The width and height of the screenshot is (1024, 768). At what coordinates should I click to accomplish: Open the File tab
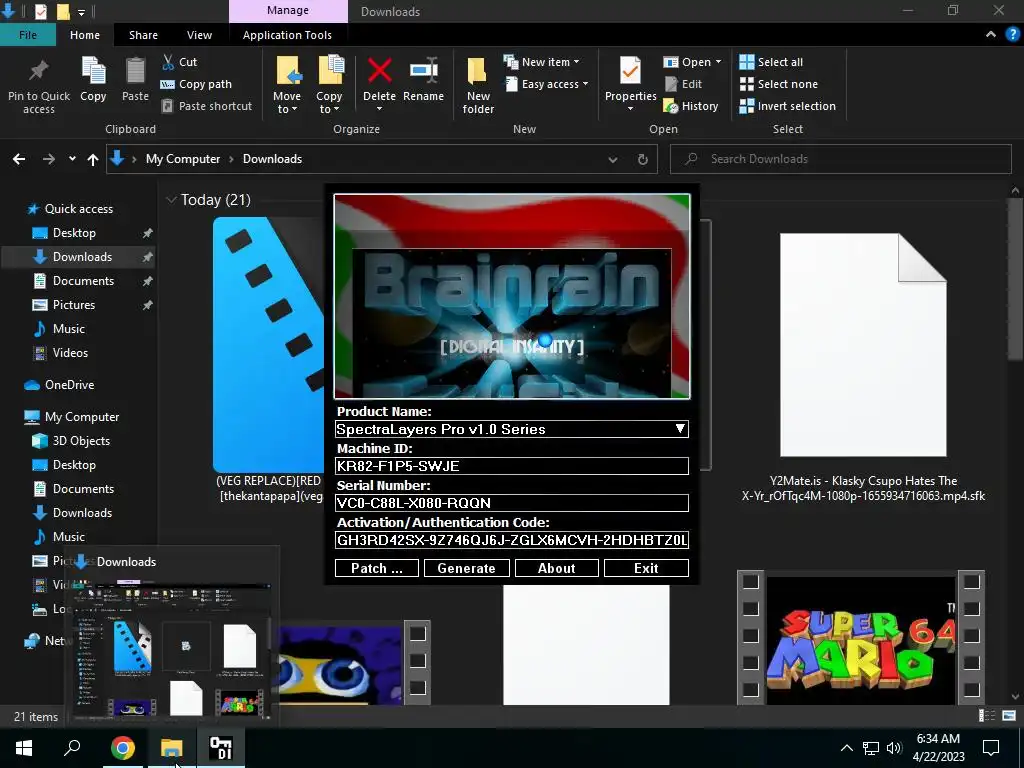(28, 35)
